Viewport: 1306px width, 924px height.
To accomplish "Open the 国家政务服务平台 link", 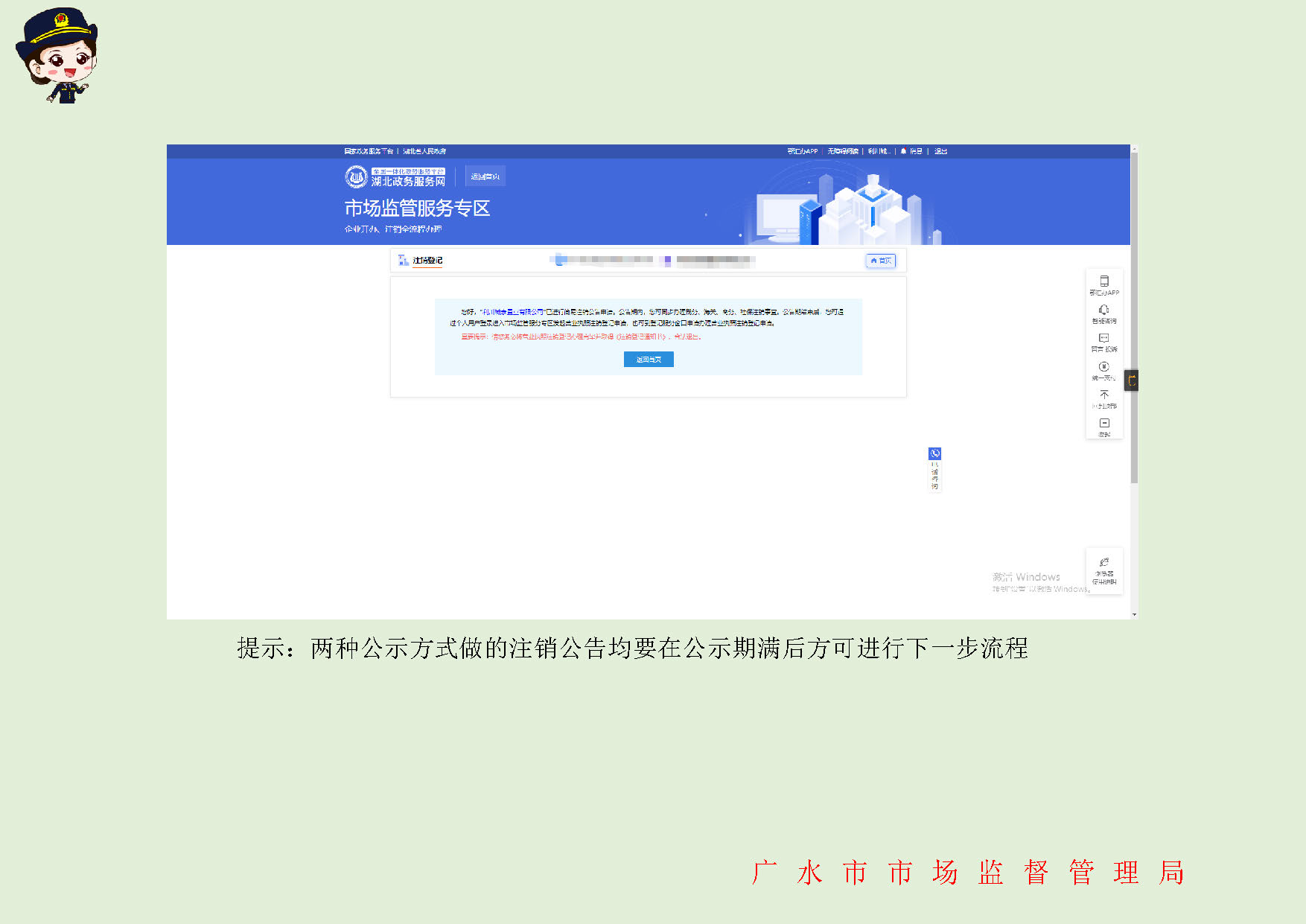I will 369,151.
